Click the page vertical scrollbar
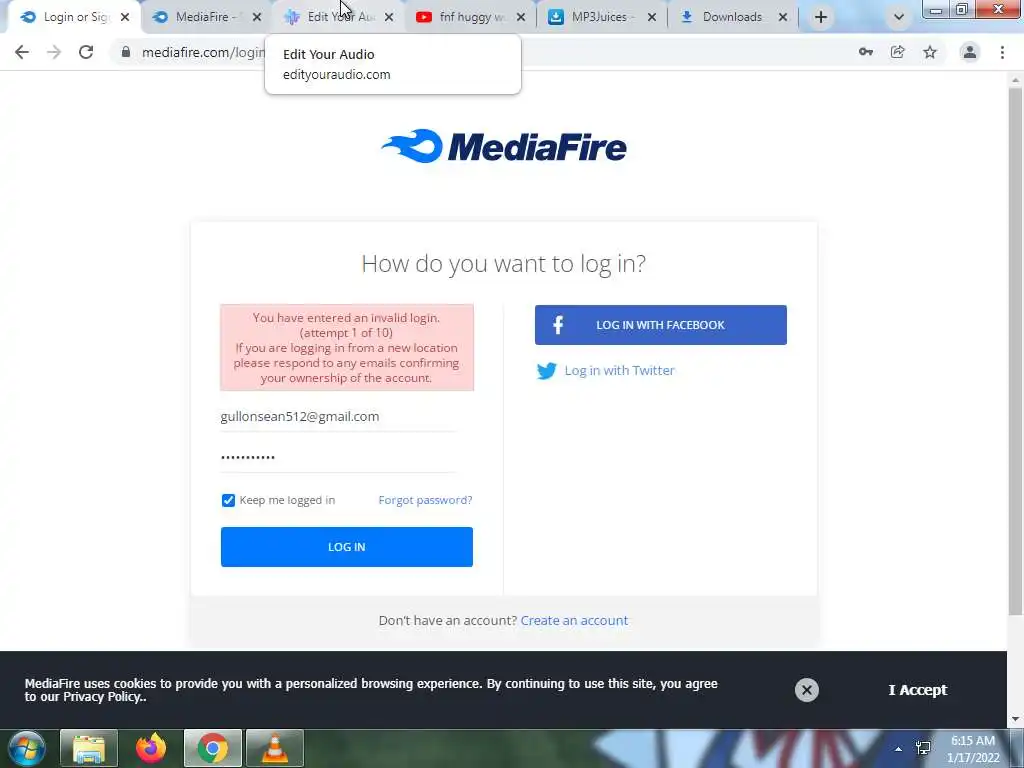 pyautogui.click(x=1015, y=353)
